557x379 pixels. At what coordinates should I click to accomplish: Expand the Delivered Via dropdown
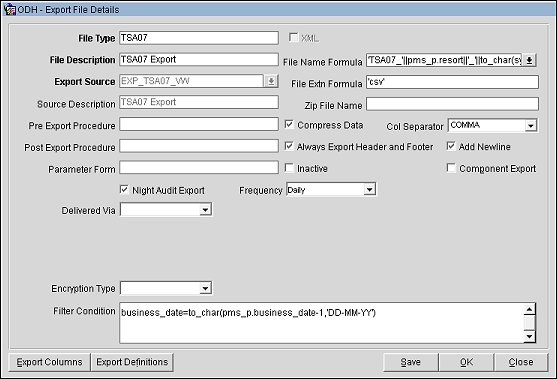coord(205,210)
